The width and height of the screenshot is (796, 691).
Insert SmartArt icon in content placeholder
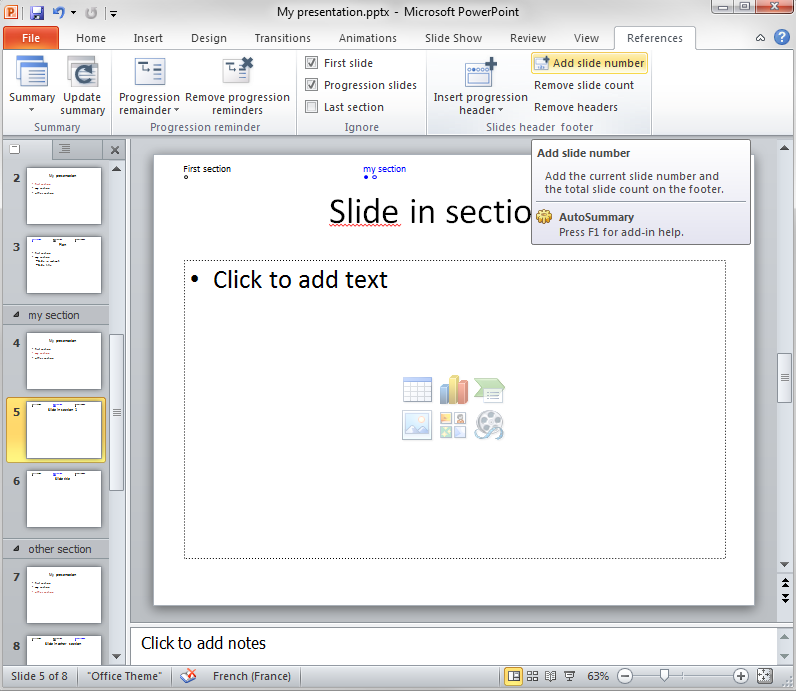489,390
